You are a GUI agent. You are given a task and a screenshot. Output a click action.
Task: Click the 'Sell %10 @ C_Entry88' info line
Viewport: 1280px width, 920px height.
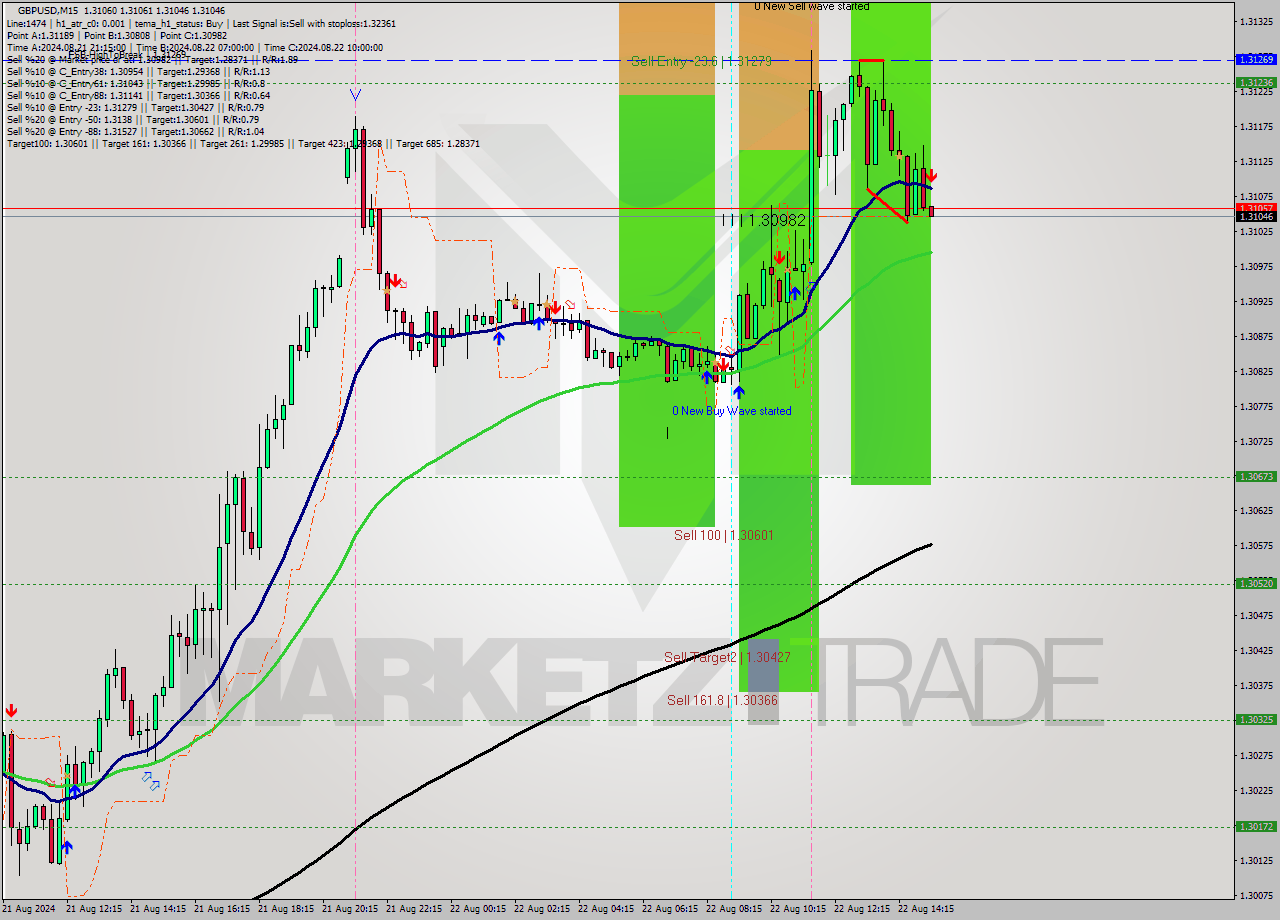pyautogui.click(x=136, y=96)
